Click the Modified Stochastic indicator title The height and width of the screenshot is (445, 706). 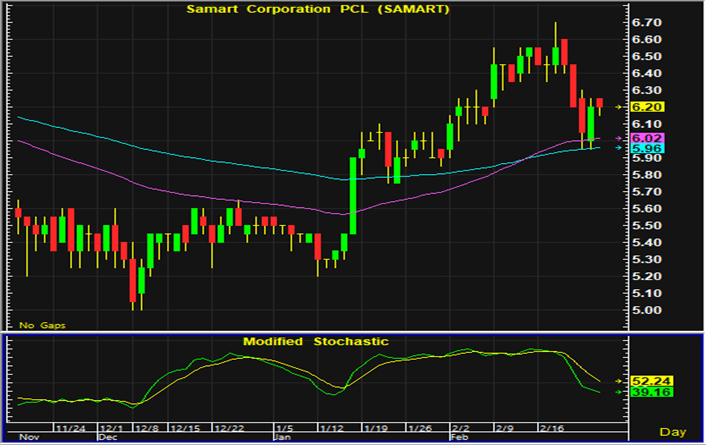315,341
